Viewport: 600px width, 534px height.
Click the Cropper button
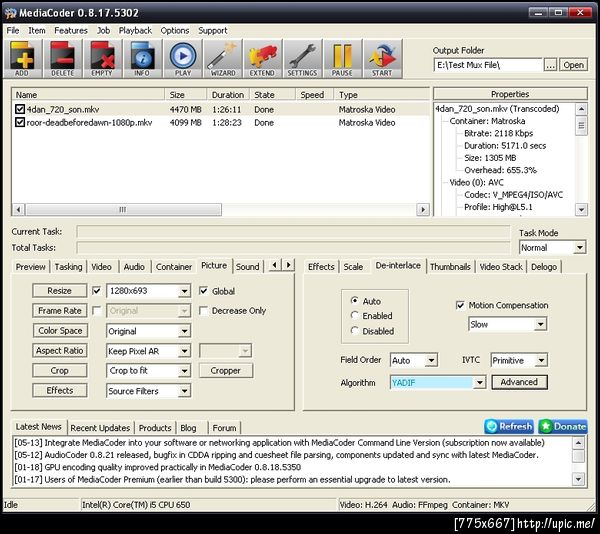[x=225, y=371]
